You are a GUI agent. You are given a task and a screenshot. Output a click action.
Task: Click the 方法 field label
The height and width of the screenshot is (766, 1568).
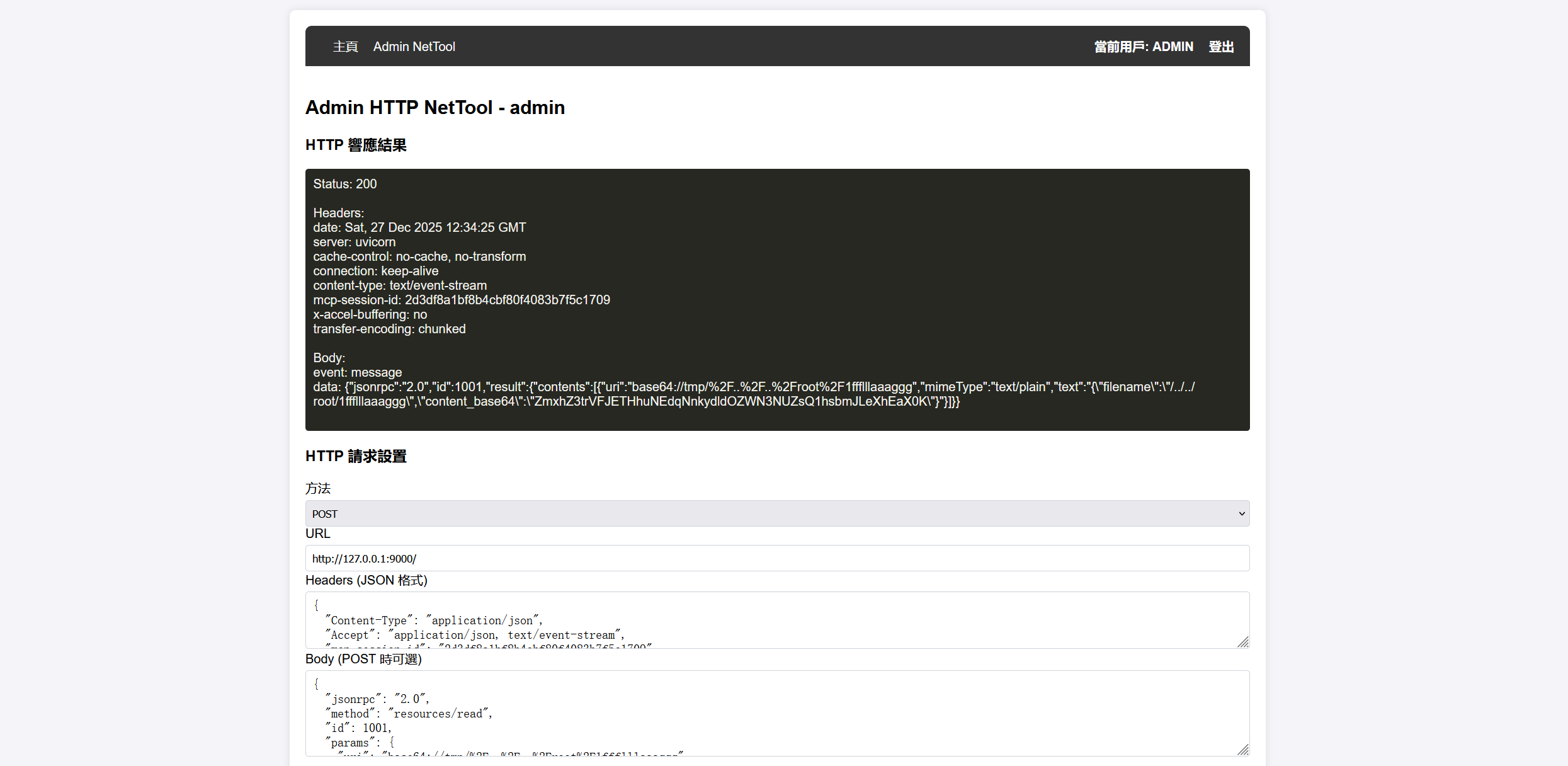318,488
